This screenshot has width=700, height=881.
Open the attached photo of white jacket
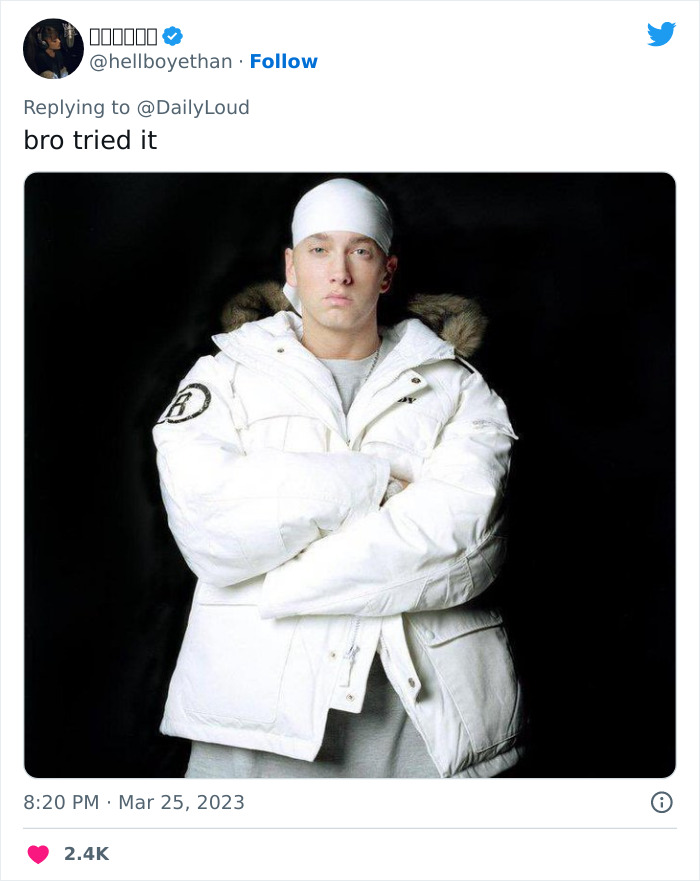coord(349,475)
